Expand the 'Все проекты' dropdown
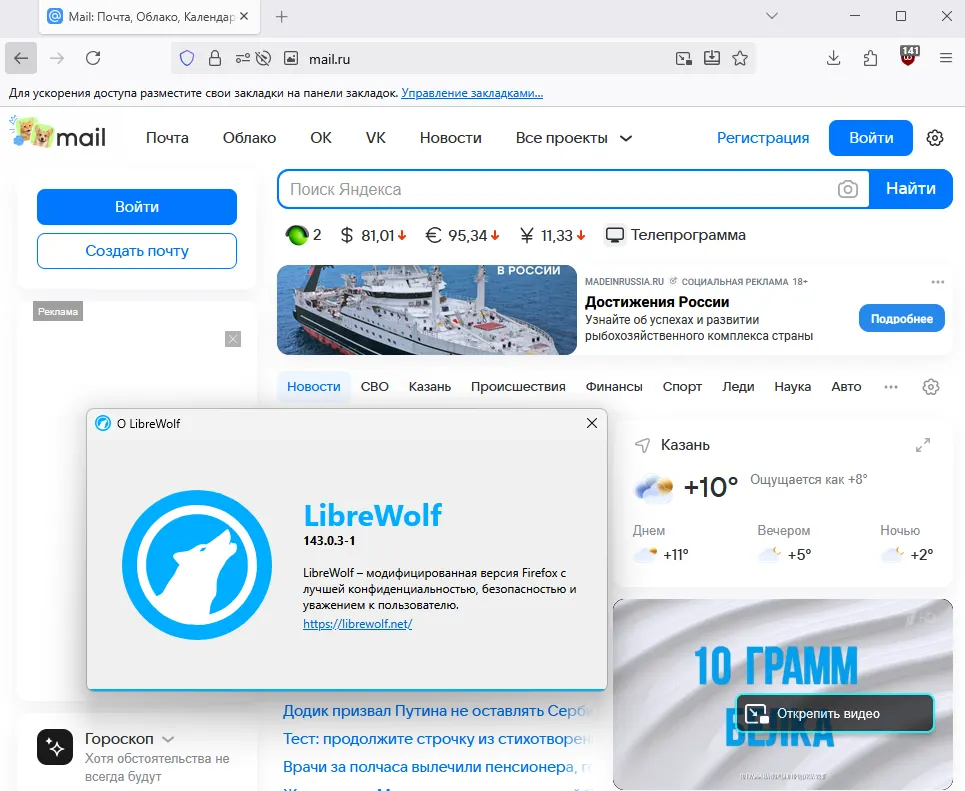Image resolution: width=965 pixels, height=791 pixels. tap(574, 138)
